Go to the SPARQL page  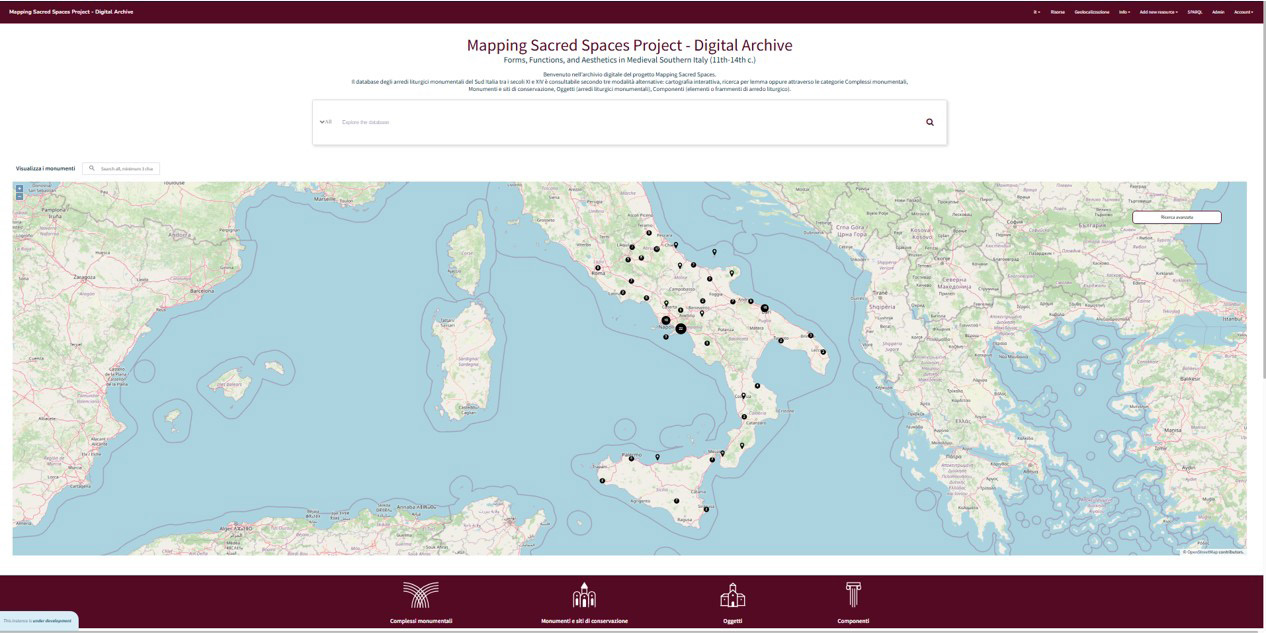1194,12
